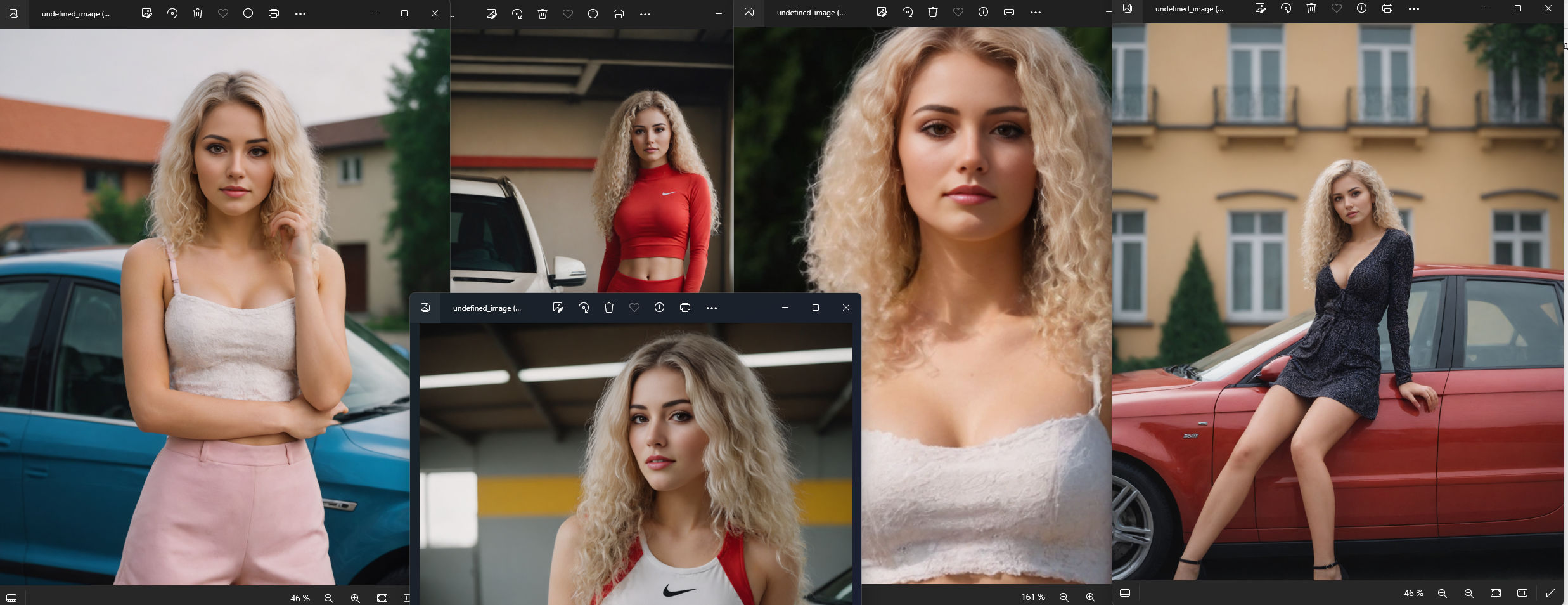Viewport: 1568px width, 605px height.
Task: Zoom out in the blue car photo window
Action: pyautogui.click(x=328, y=598)
